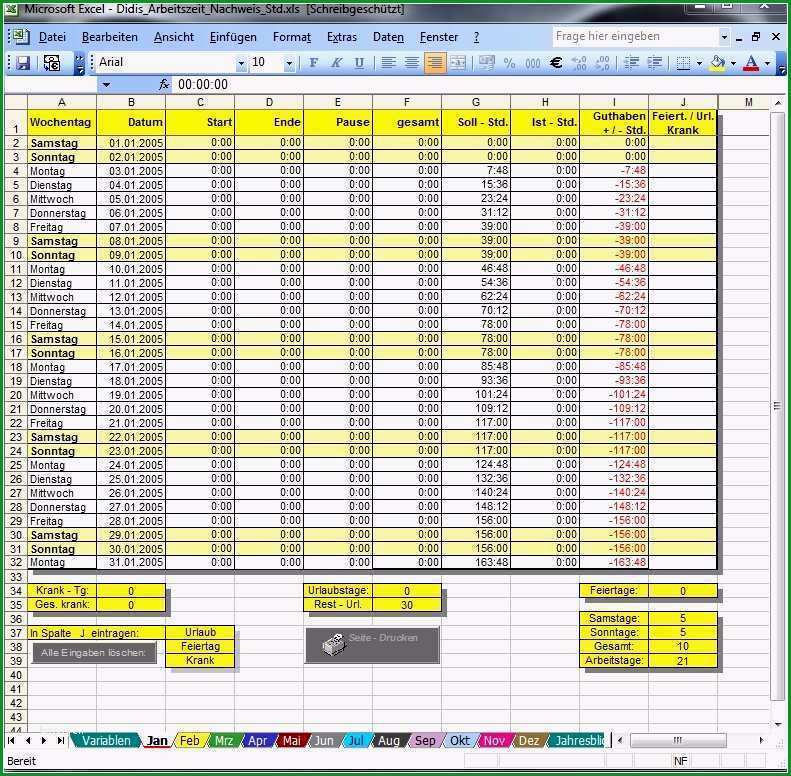The width and height of the screenshot is (791, 776).
Task: Toggle italic formatting (K)
Action: 336,63
